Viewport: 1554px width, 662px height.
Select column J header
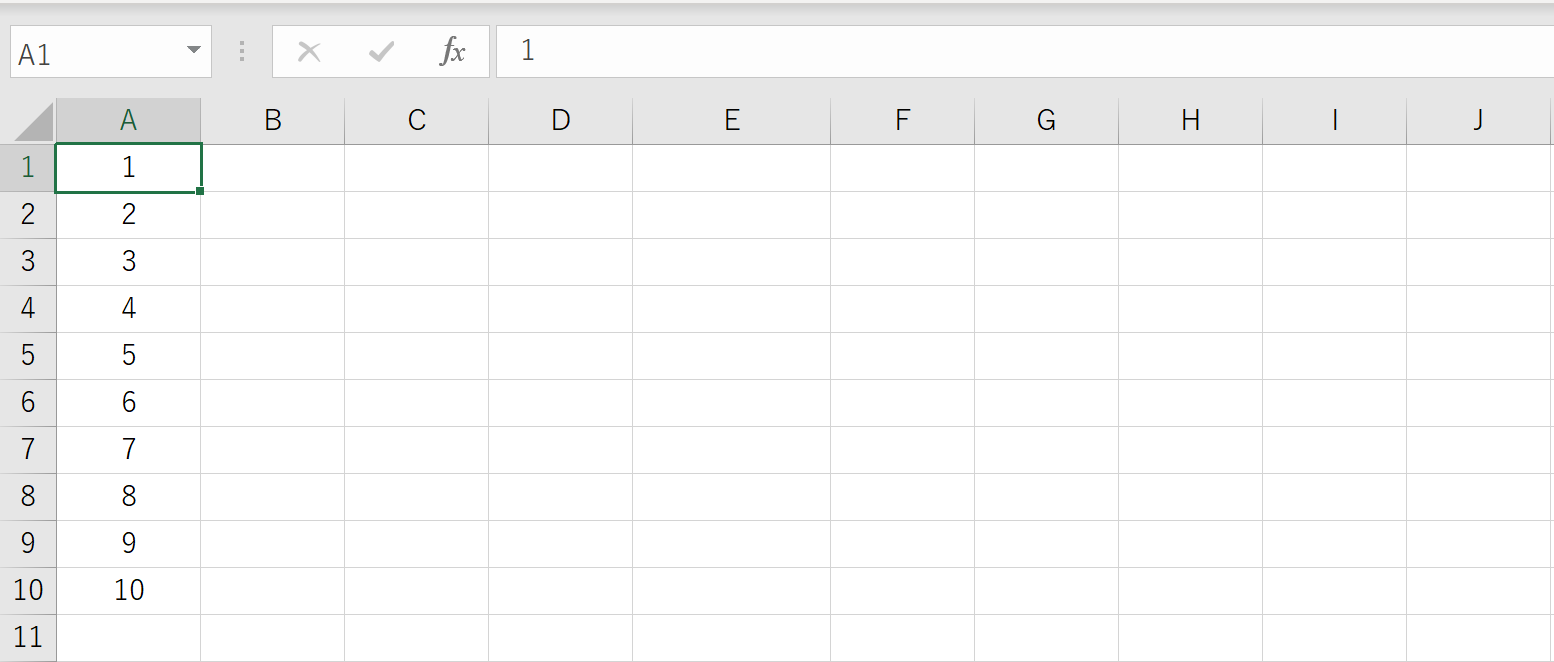coord(1479,121)
